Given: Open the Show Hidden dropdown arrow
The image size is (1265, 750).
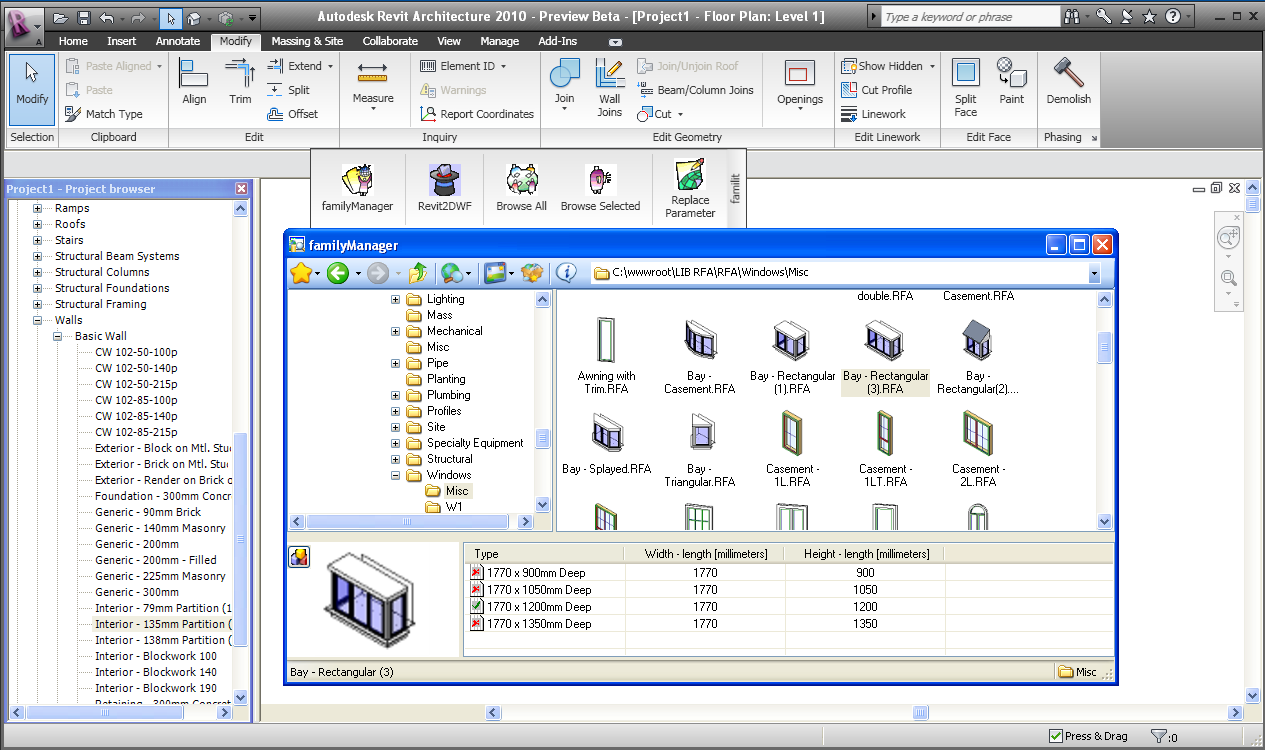Looking at the screenshot, I should tap(932, 66).
